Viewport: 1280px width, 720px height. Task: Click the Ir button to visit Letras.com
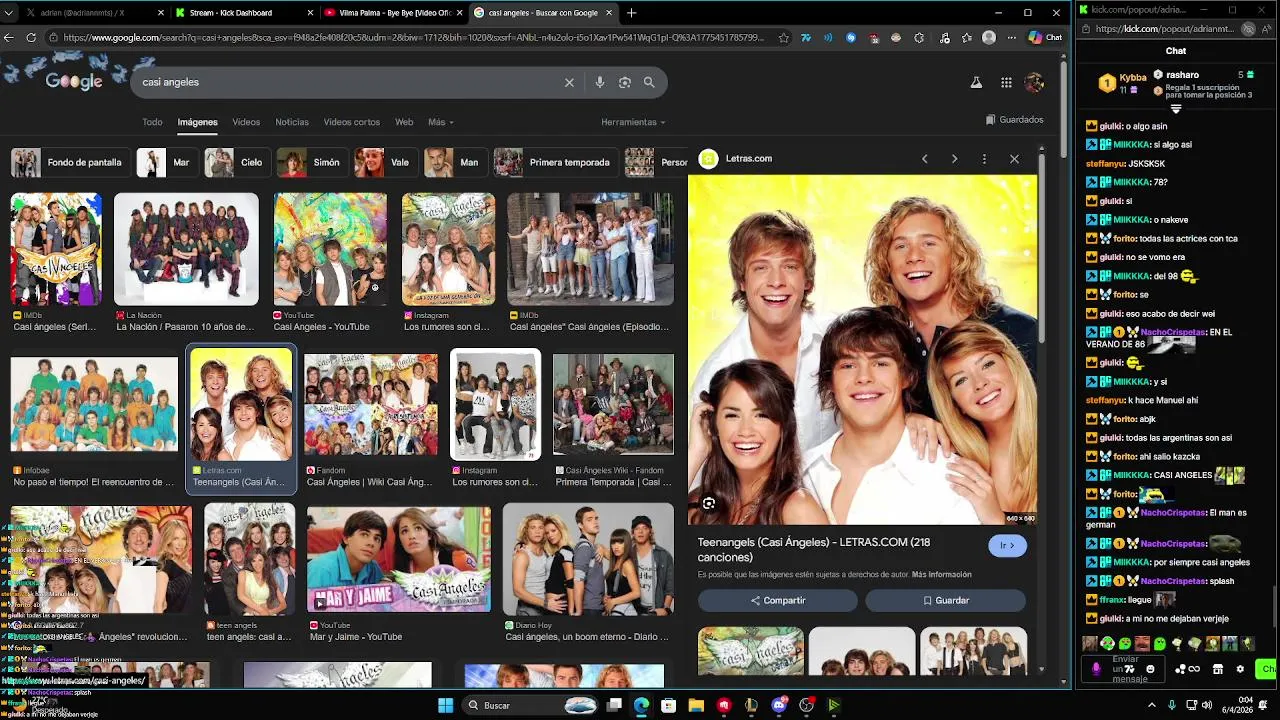1007,545
